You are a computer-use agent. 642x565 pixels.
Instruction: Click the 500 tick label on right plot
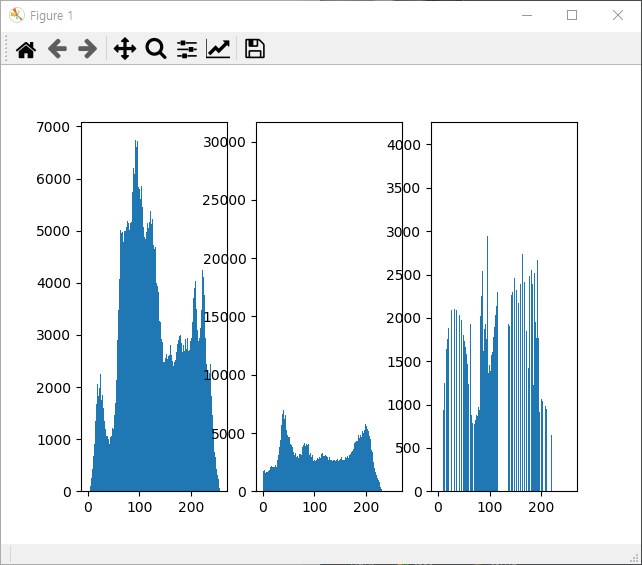click(x=408, y=448)
